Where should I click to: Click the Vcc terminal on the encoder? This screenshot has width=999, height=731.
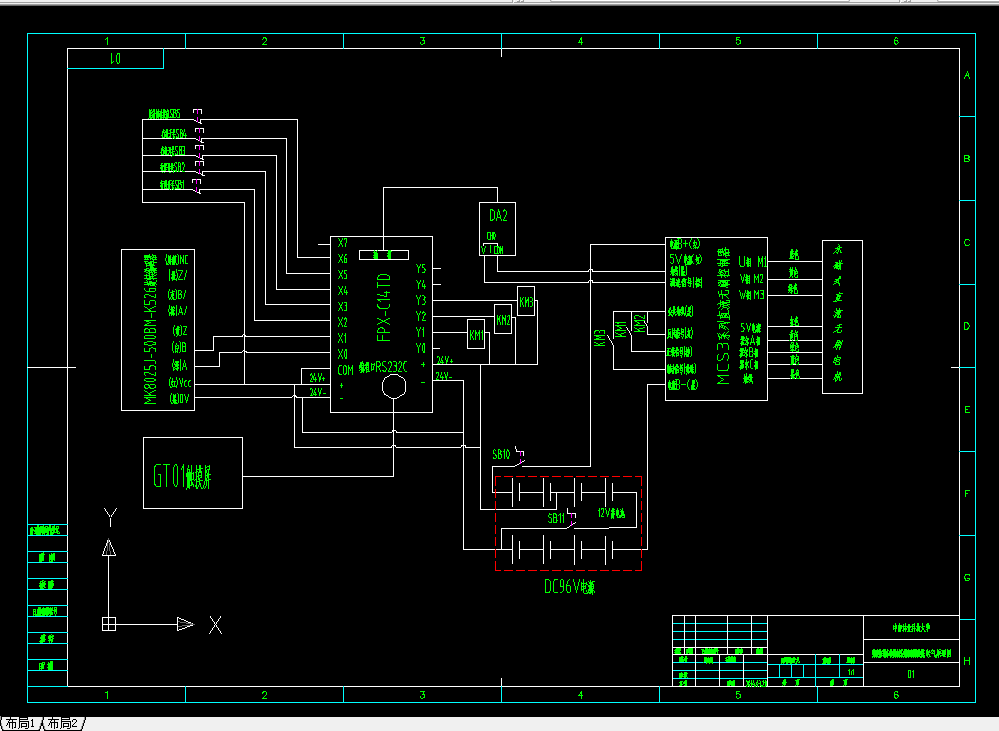(180, 382)
